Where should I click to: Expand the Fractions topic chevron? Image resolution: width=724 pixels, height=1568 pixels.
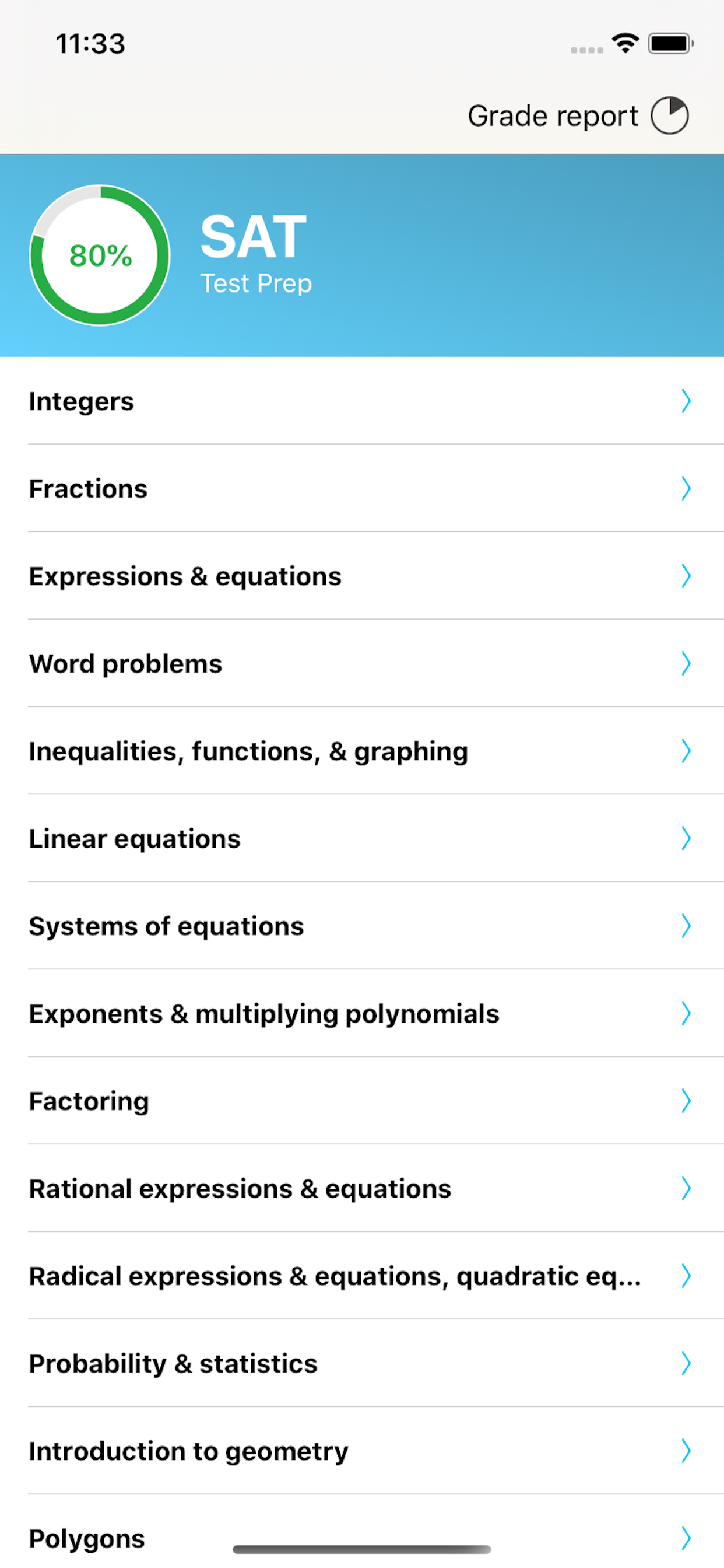point(686,489)
